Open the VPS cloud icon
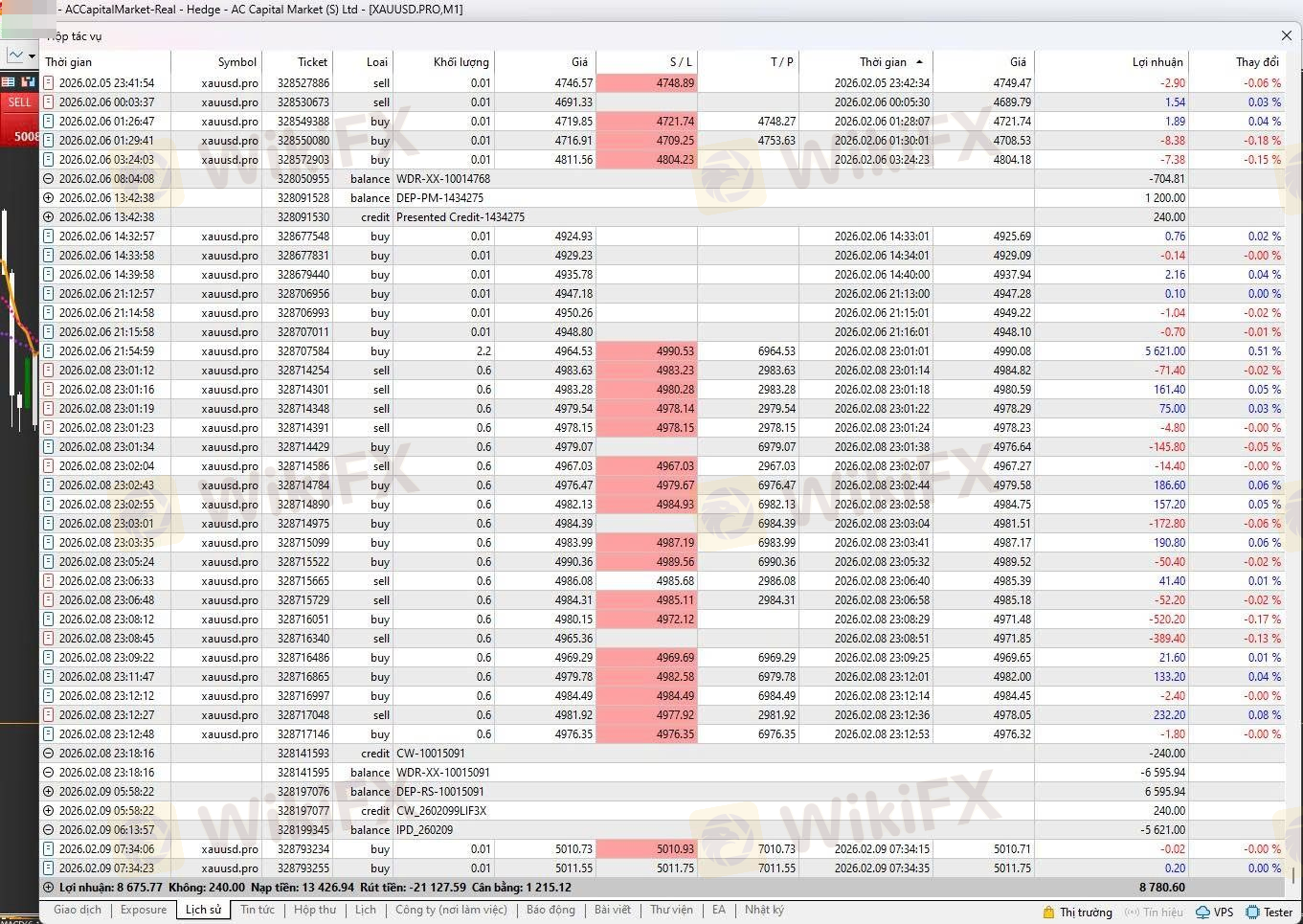This screenshot has width=1303, height=924. [x=1202, y=913]
